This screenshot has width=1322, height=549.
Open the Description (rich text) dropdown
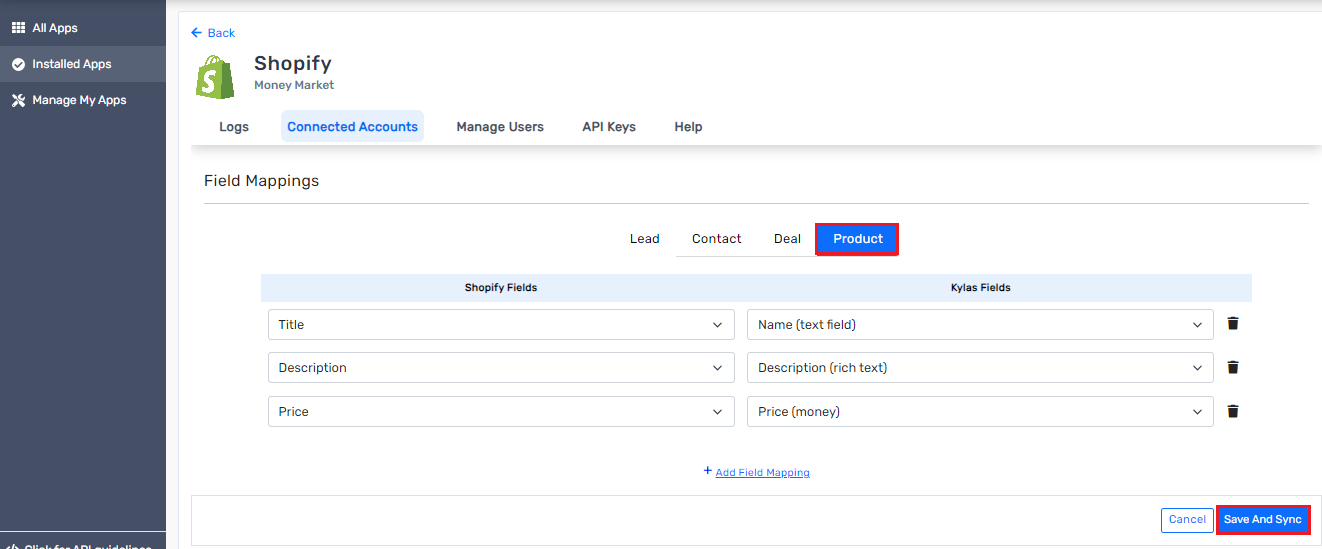click(x=979, y=368)
